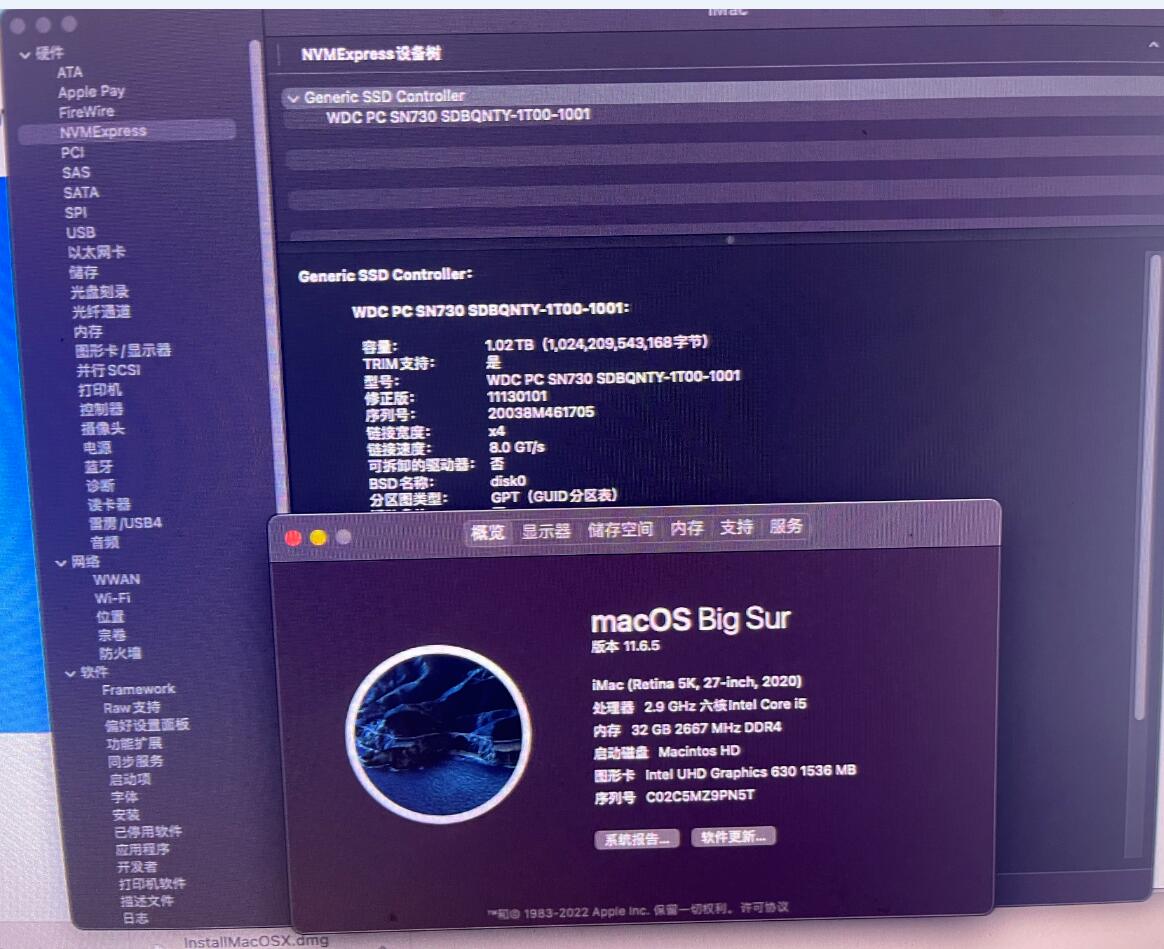Open FireWire hardware entry
Viewport: 1164px width, 949px height.
coord(87,112)
